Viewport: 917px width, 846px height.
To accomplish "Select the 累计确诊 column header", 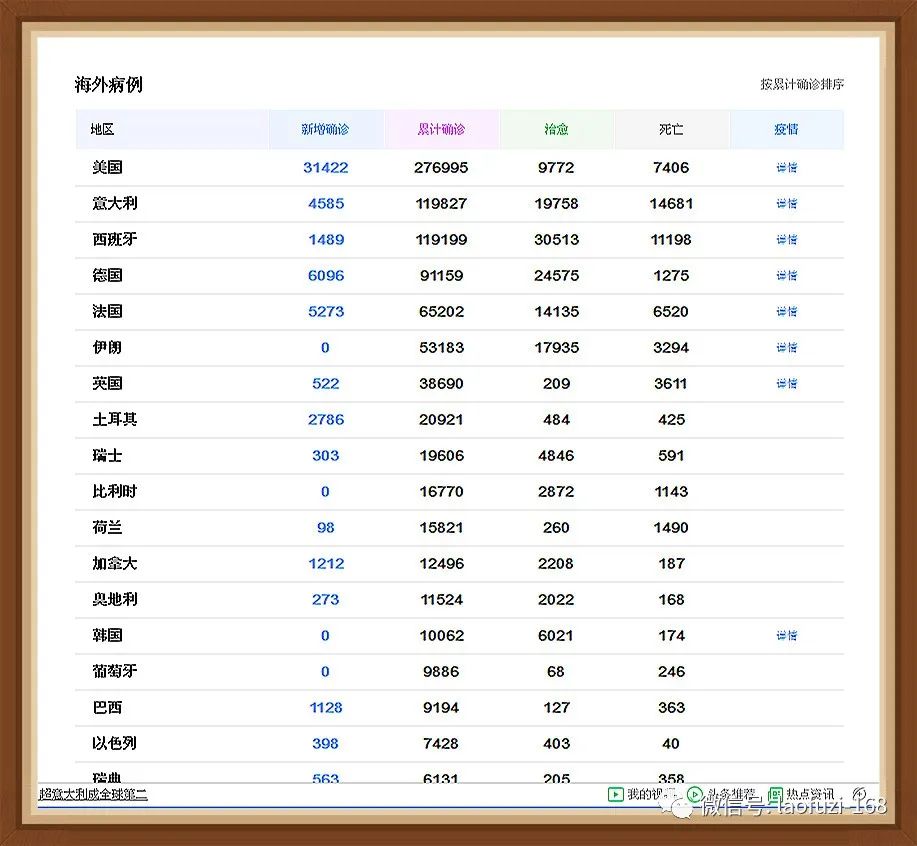I will pyautogui.click(x=441, y=130).
